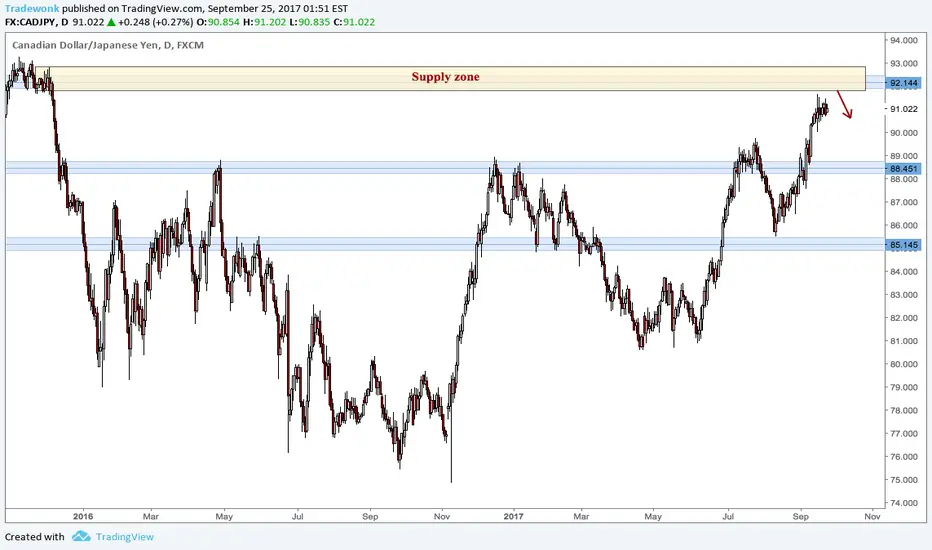Image resolution: width=932 pixels, height=550 pixels.
Task: Click the 2017 label on the time axis
Action: [514, 516]
